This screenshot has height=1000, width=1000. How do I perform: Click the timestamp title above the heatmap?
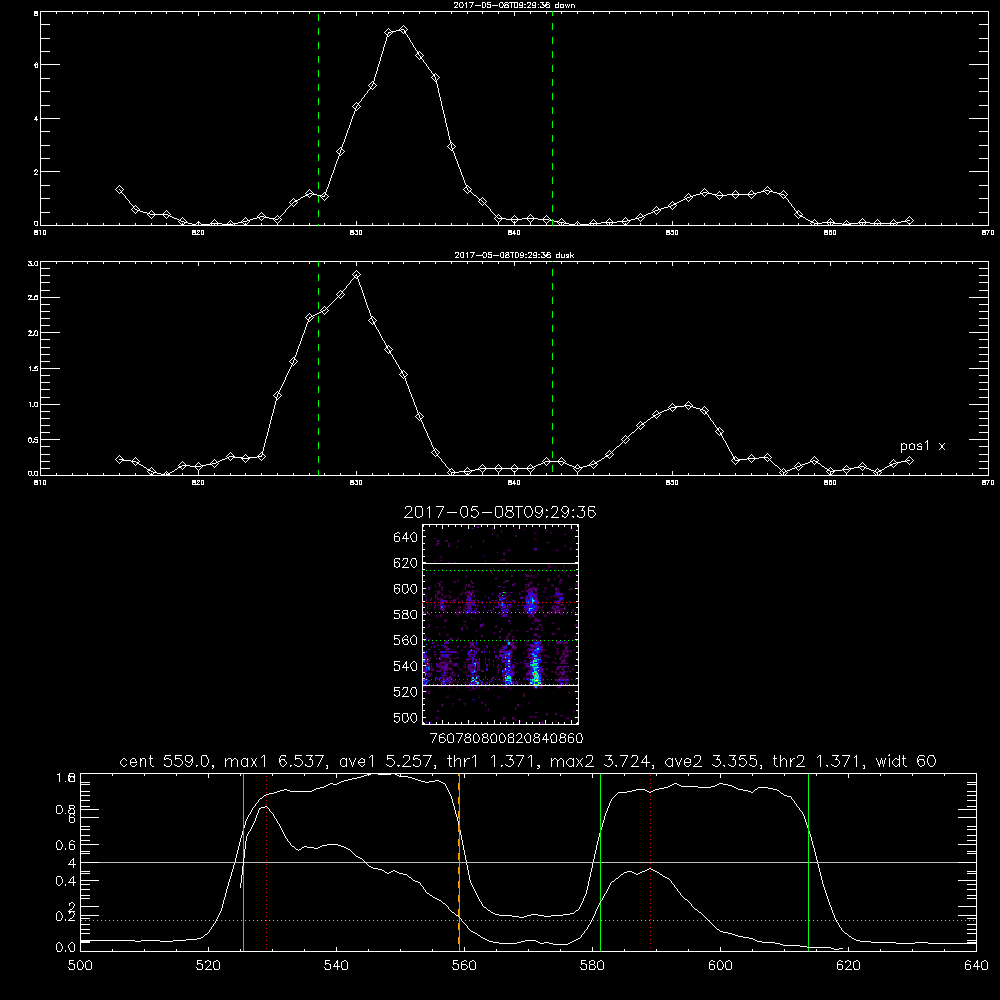point(500,512)
